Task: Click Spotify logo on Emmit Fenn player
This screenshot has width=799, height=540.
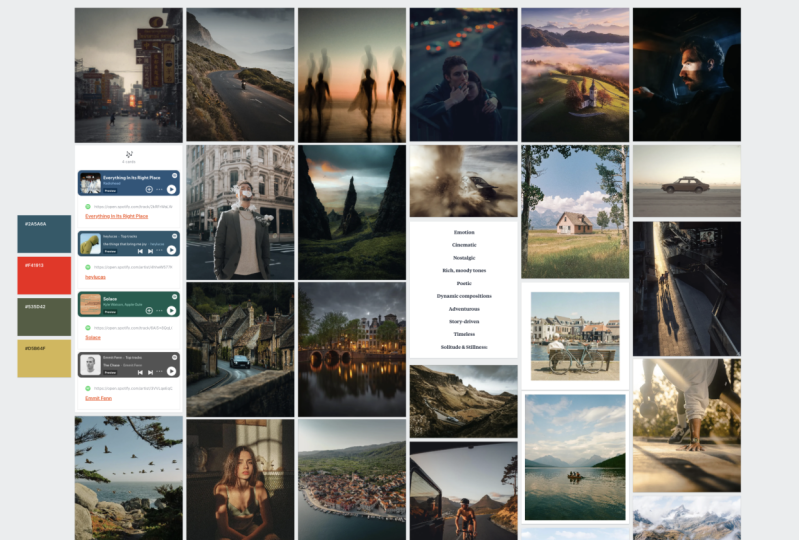Action: (174, 358)
